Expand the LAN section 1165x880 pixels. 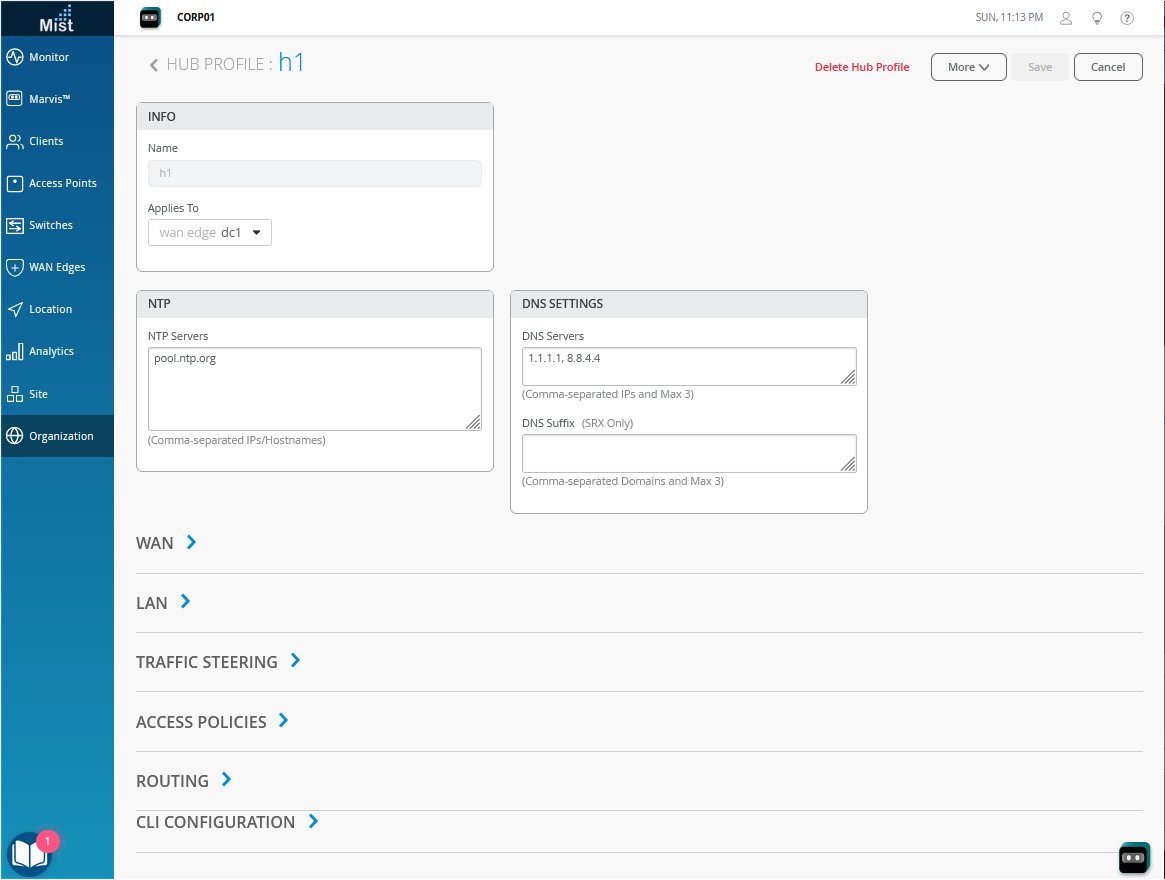[185, 602]
